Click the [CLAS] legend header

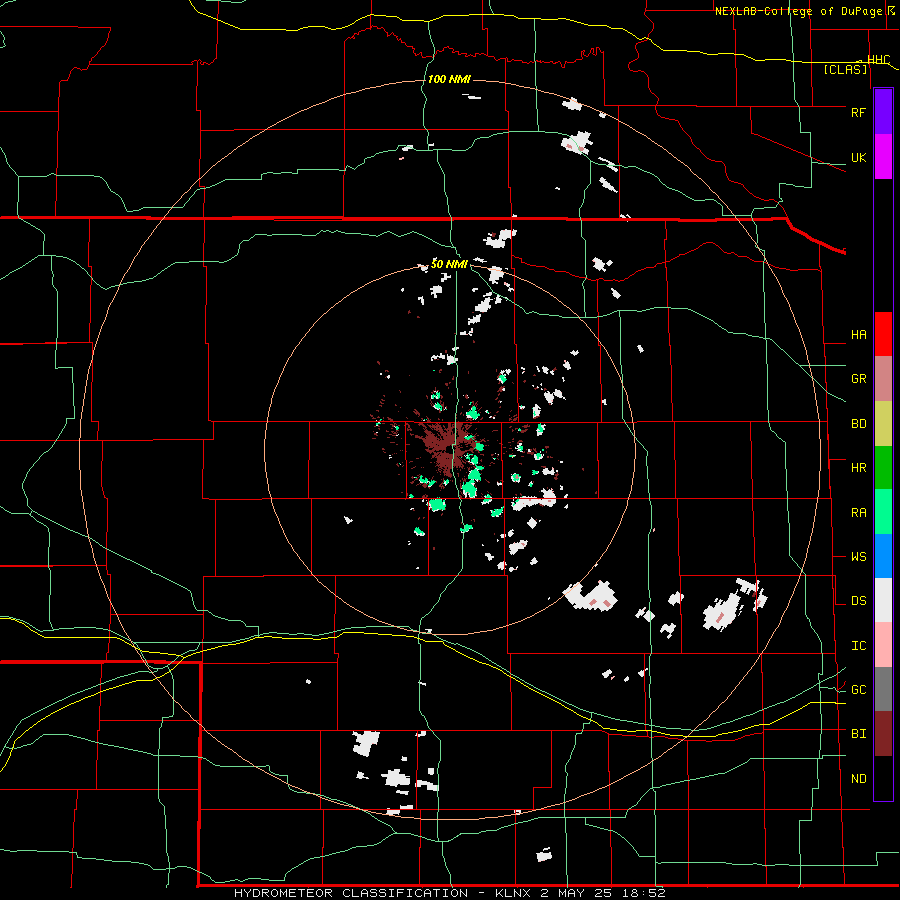845,69
